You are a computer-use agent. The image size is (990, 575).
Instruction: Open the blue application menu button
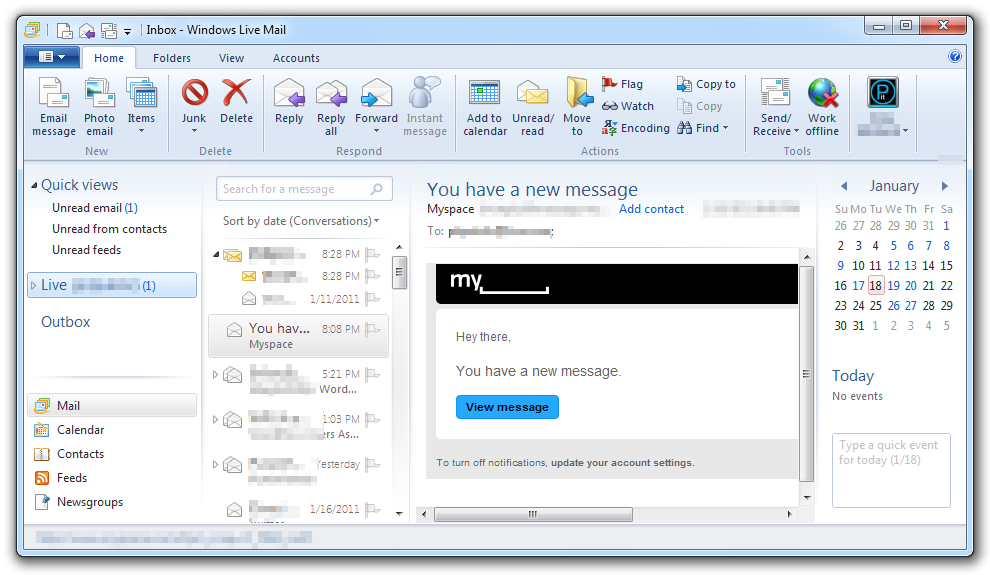(x=52, y=57)
